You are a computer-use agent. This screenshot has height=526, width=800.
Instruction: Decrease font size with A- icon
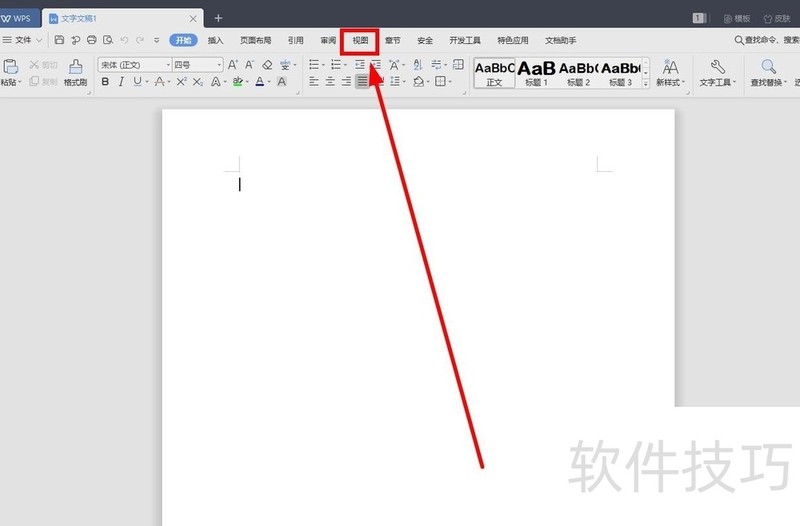click(x=249, y=65)
